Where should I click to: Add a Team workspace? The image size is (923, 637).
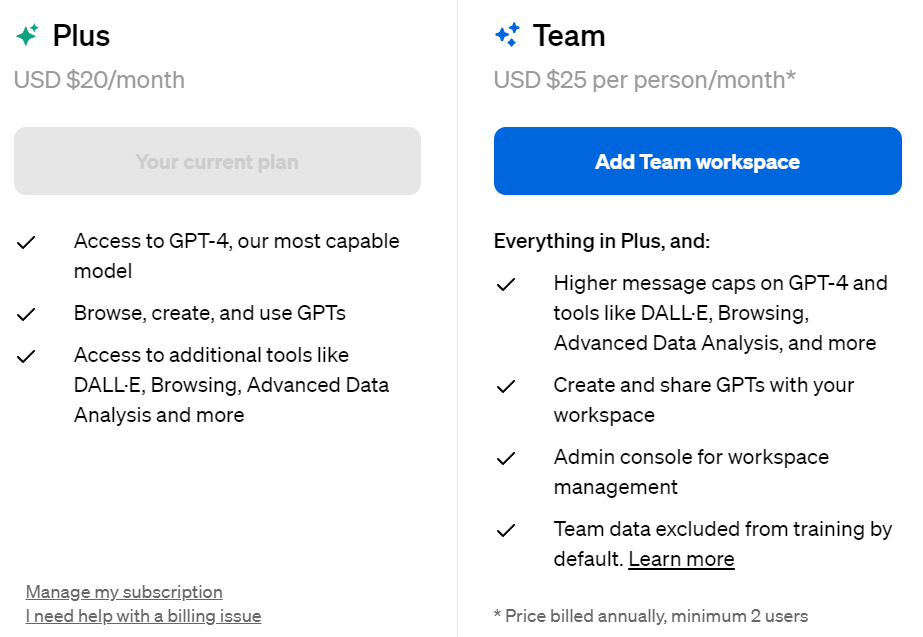click(x=698, y=161)
